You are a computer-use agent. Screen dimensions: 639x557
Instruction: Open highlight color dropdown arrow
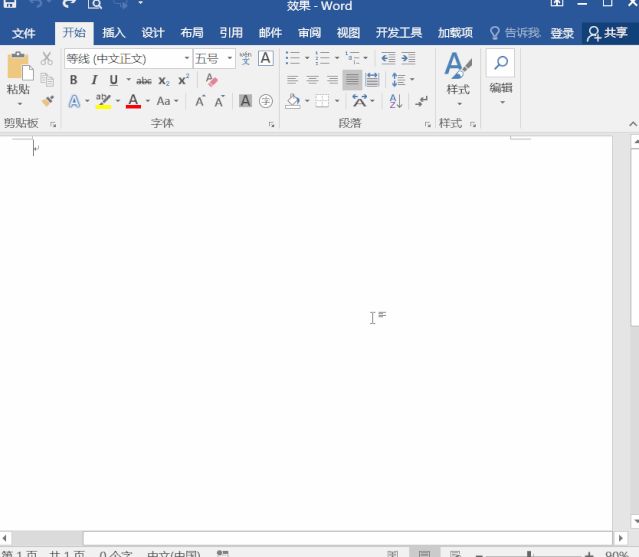[x=118, y=101]
